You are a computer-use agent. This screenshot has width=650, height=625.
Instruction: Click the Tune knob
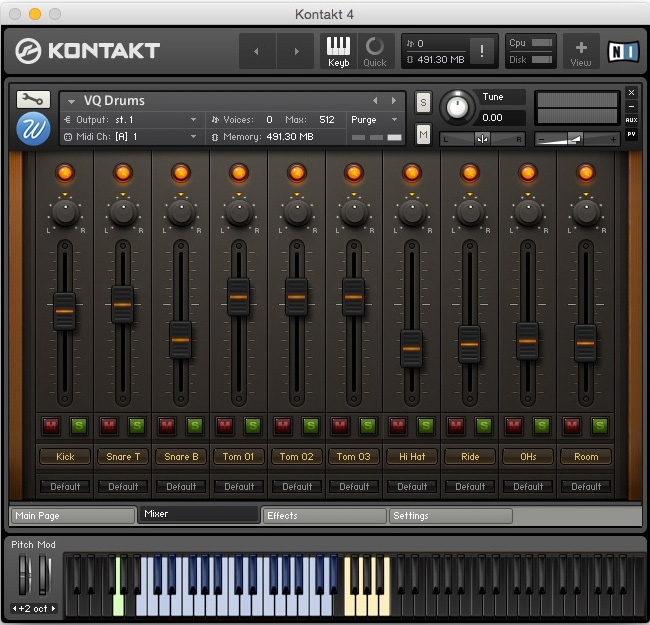458,106
